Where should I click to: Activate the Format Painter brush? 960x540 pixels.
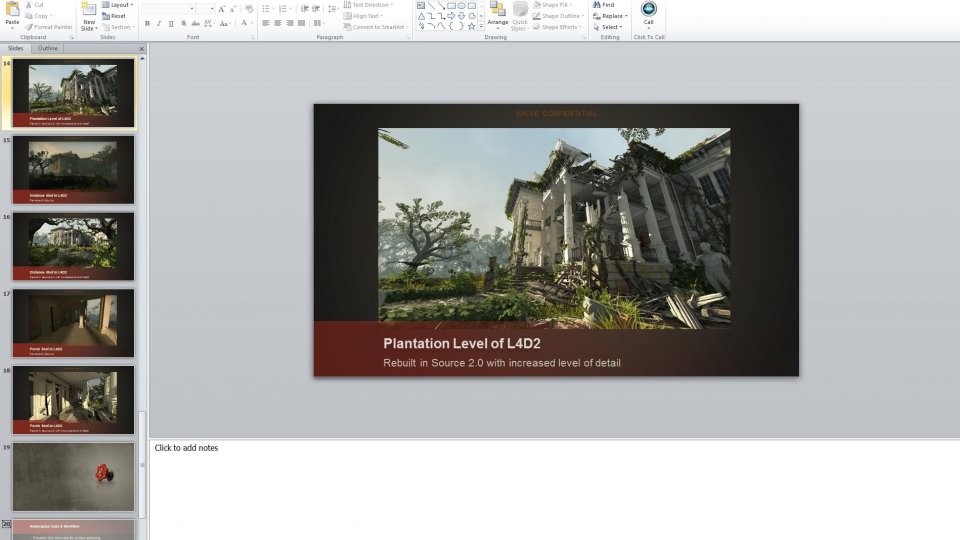pos(49,27)
